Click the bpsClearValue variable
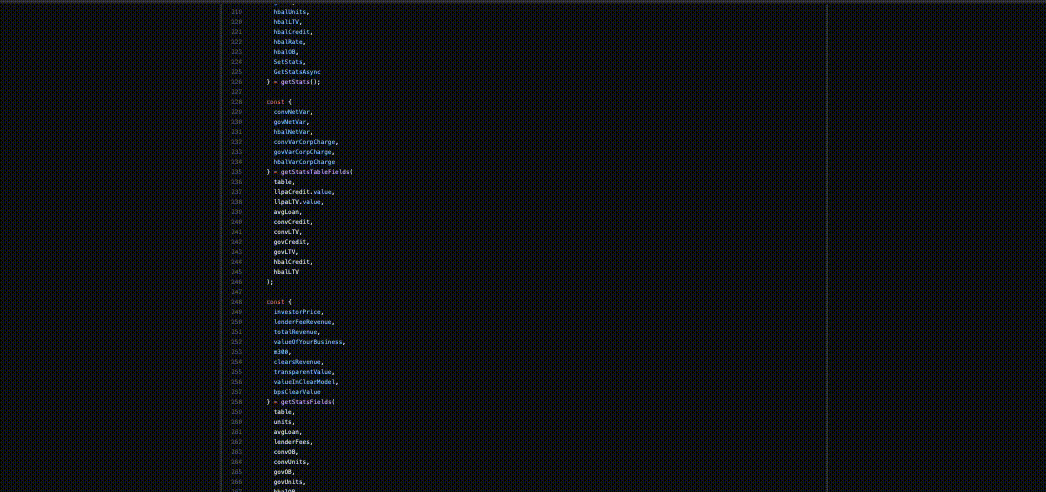Image resolution: width=1046 pixels, height=492 pixels. (296, 391)
